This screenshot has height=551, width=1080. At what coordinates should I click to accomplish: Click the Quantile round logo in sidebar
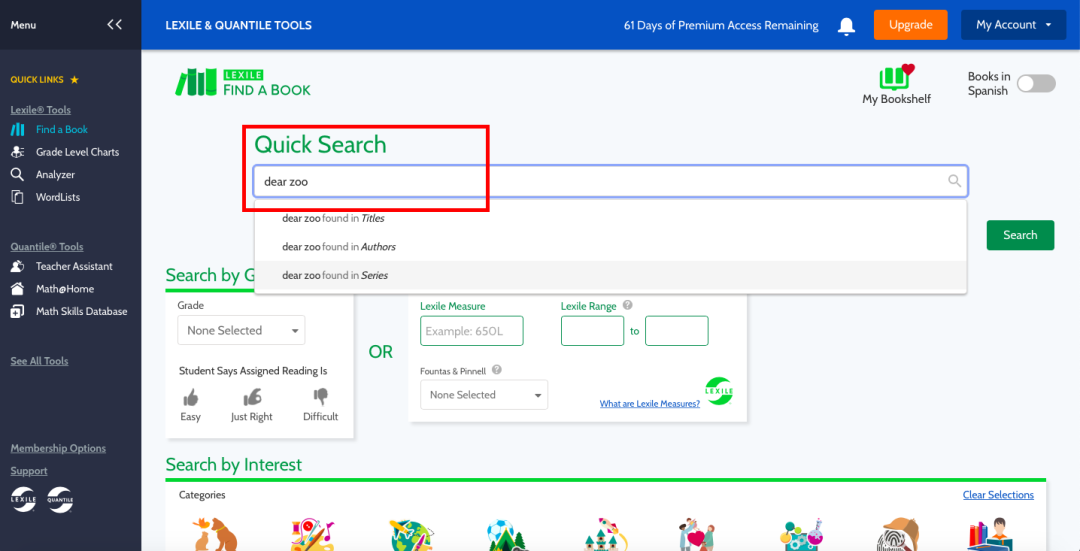(60, 499)
